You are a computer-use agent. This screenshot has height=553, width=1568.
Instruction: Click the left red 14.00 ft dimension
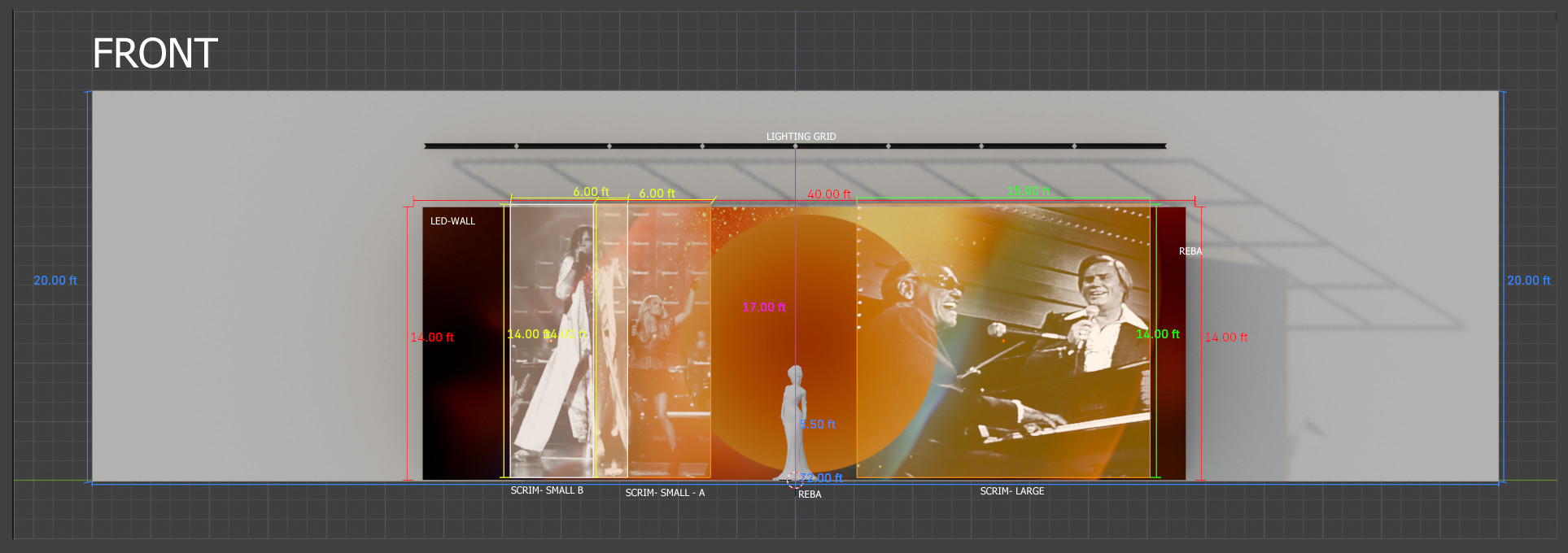point(432,337)
